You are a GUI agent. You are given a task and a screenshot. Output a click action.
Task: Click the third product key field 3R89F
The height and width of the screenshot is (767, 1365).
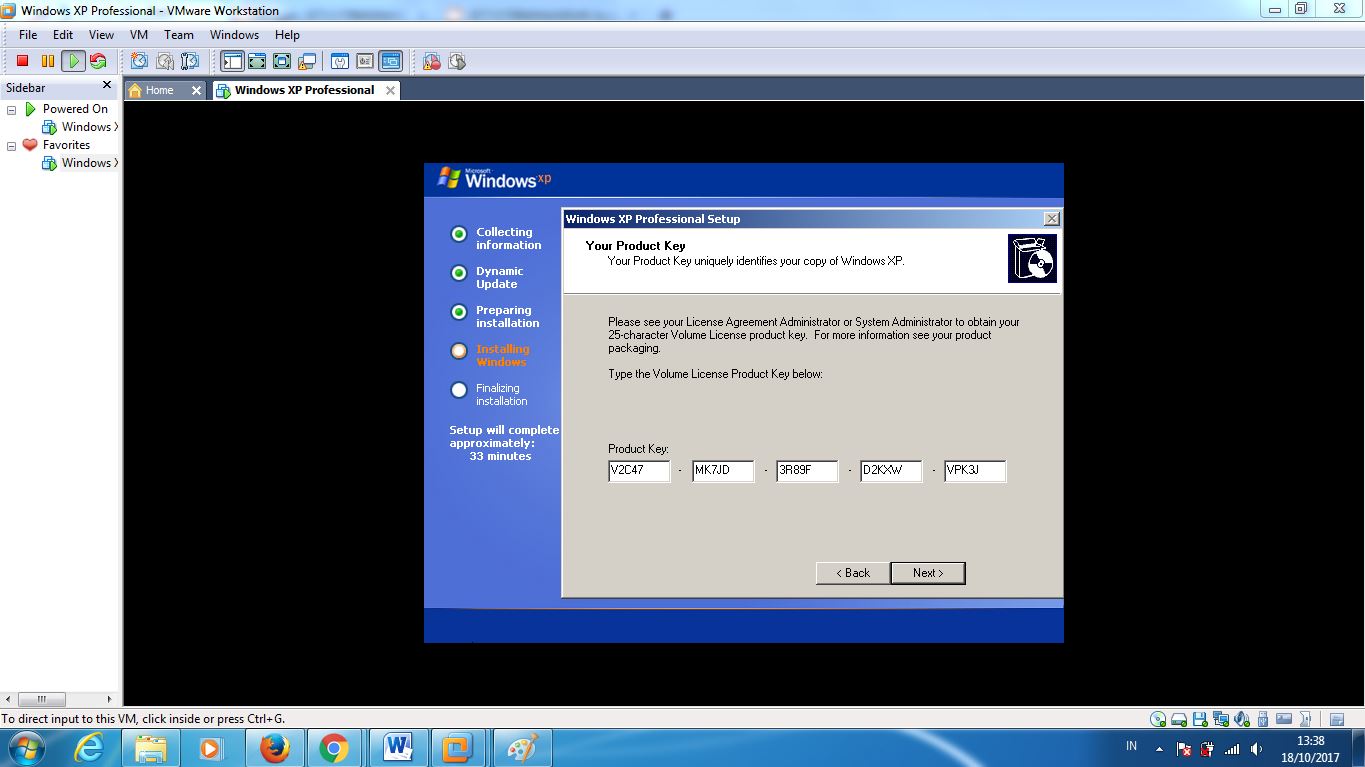click(807, 471)
